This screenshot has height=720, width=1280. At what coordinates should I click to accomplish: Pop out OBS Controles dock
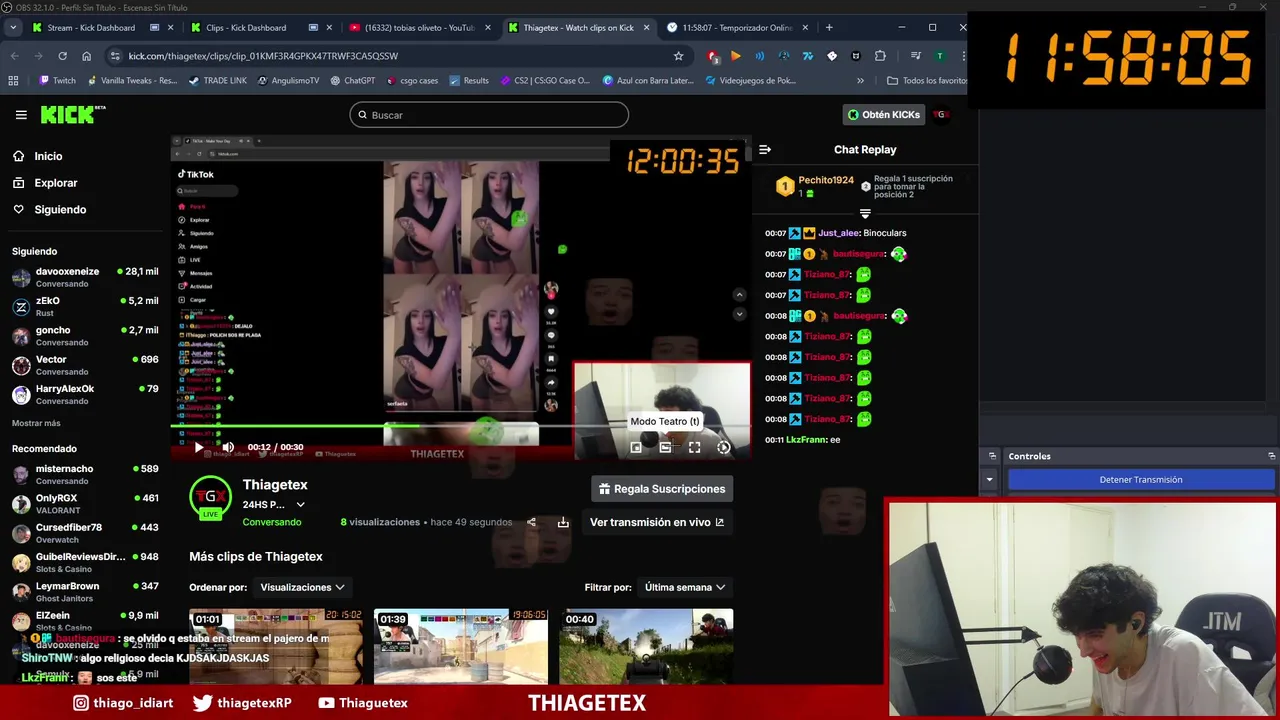tap(1272, 456)
